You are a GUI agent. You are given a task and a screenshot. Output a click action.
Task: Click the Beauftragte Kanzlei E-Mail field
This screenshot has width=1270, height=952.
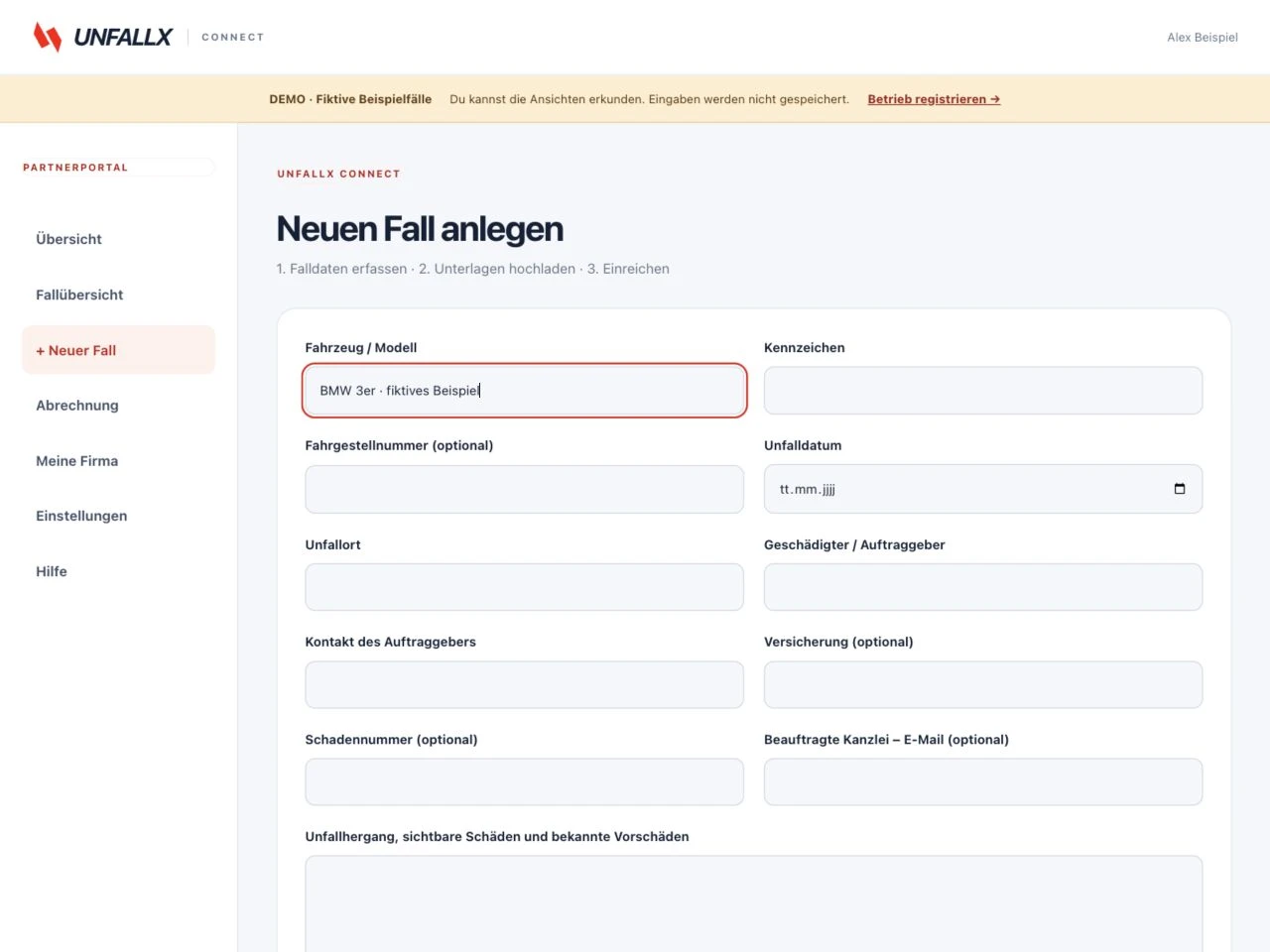click(983, 781)
